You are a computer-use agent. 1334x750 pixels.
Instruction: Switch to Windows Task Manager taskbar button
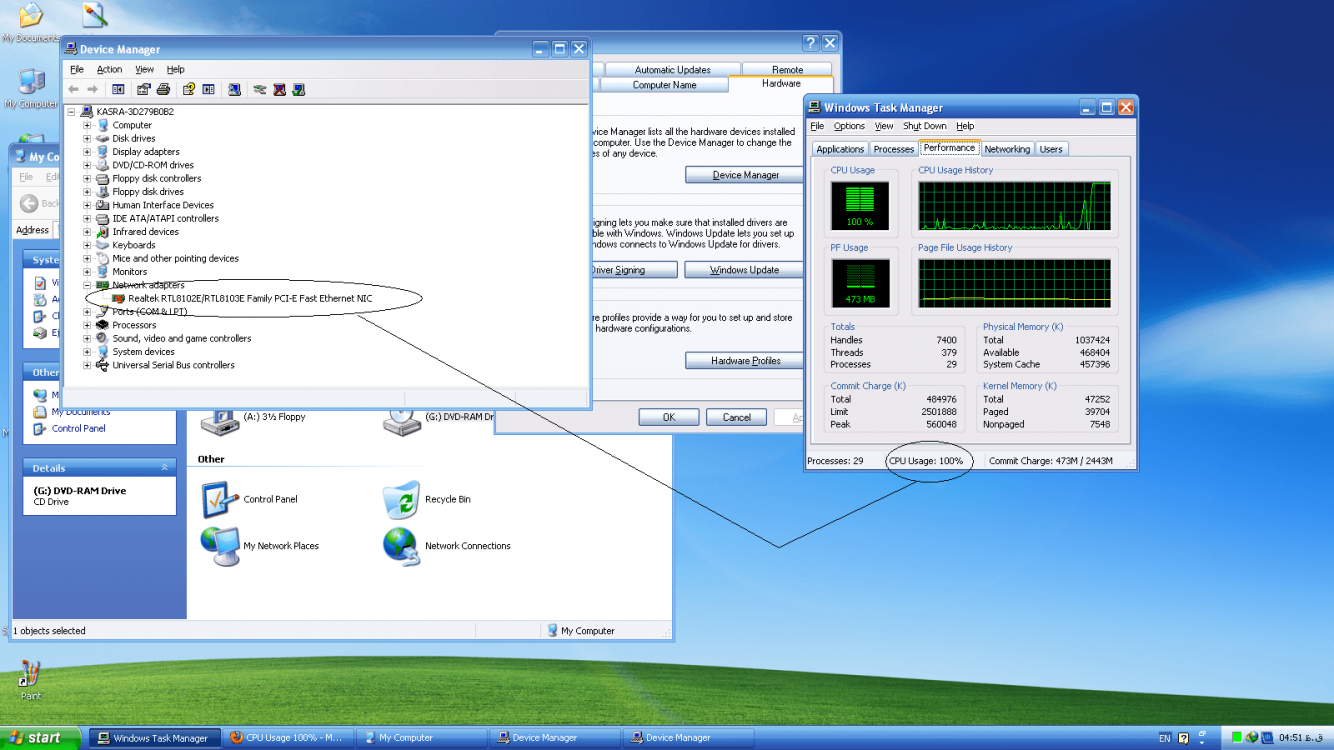(153, 738)
